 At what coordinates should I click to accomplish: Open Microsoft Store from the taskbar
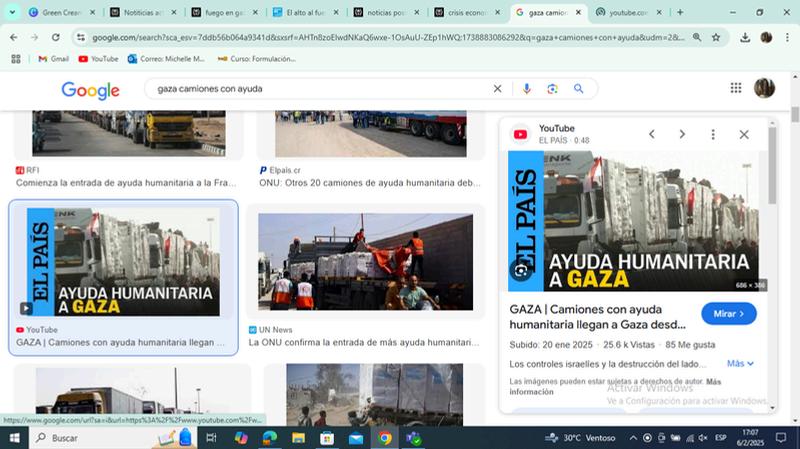(x=327, y=438)
